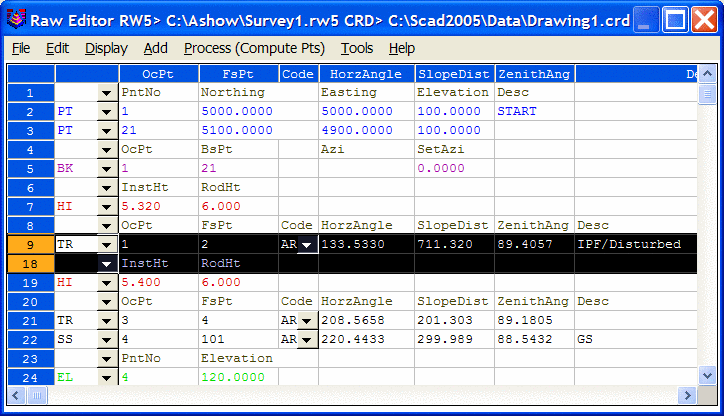Expand the TR type dropdown in row 9
The image size is (724, 416).
coord(107,244)
